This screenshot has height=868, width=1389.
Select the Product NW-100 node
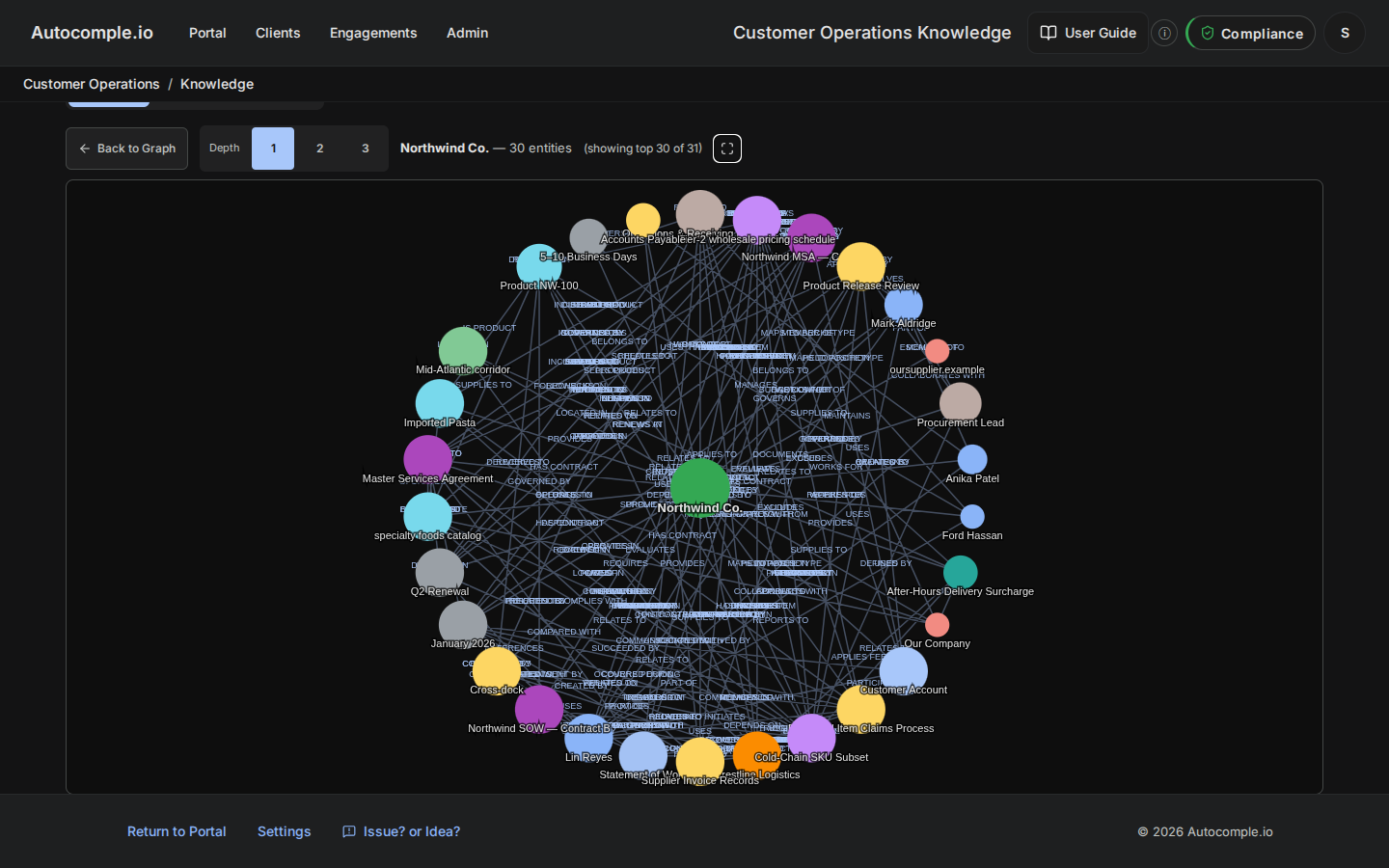(x=539, y=266)
